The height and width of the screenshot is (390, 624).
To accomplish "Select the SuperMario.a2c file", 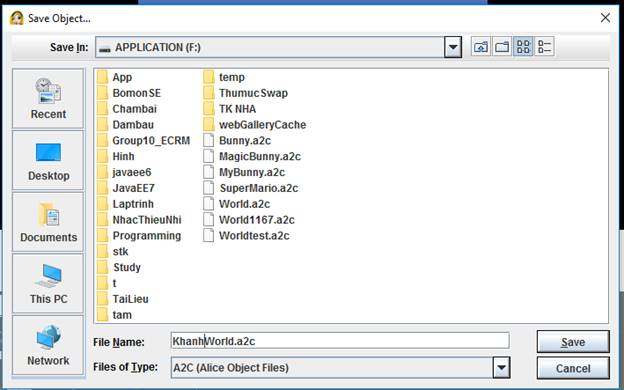I will coord(251,188).
